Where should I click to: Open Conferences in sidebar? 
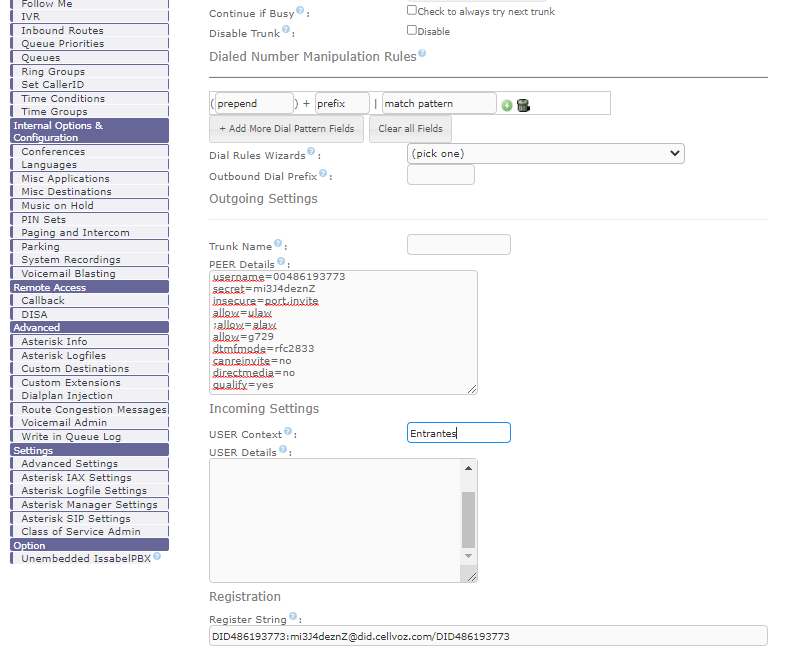click(53, 151)
